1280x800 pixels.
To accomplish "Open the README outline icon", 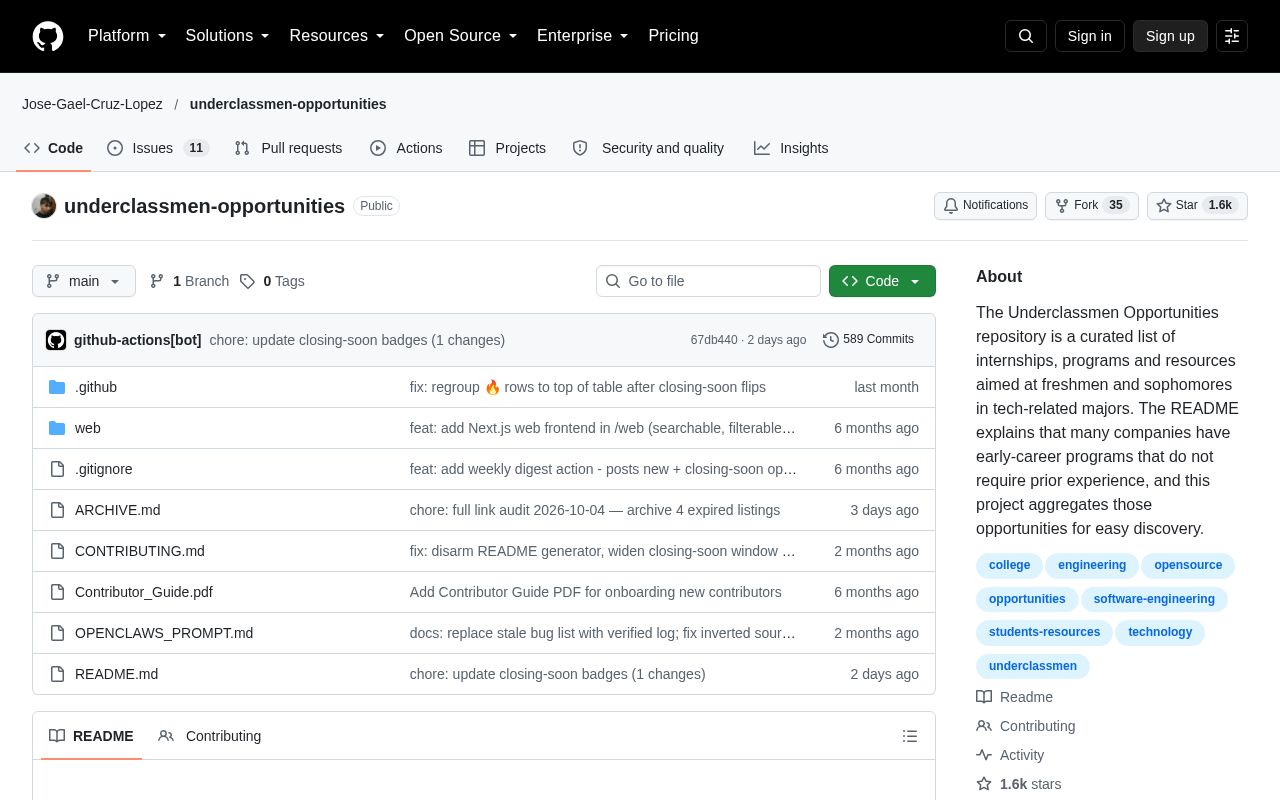I will pos(910,736).
